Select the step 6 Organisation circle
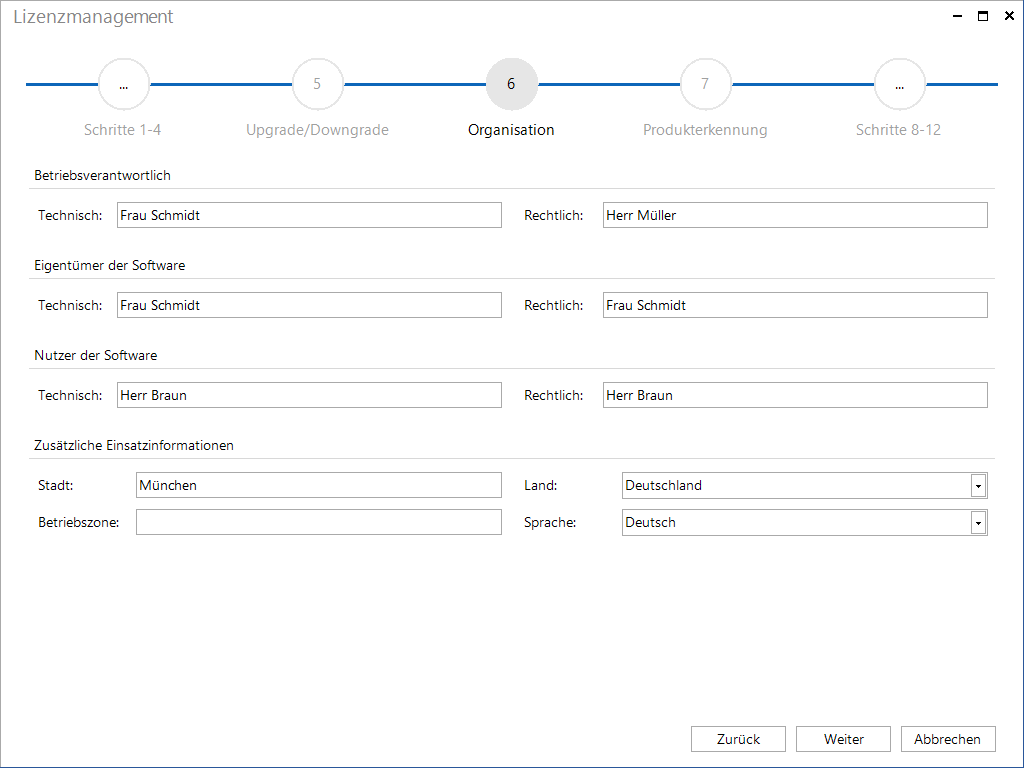Image resolution: width=1024 pixels, height=768 pixels. tap(511, 84)
